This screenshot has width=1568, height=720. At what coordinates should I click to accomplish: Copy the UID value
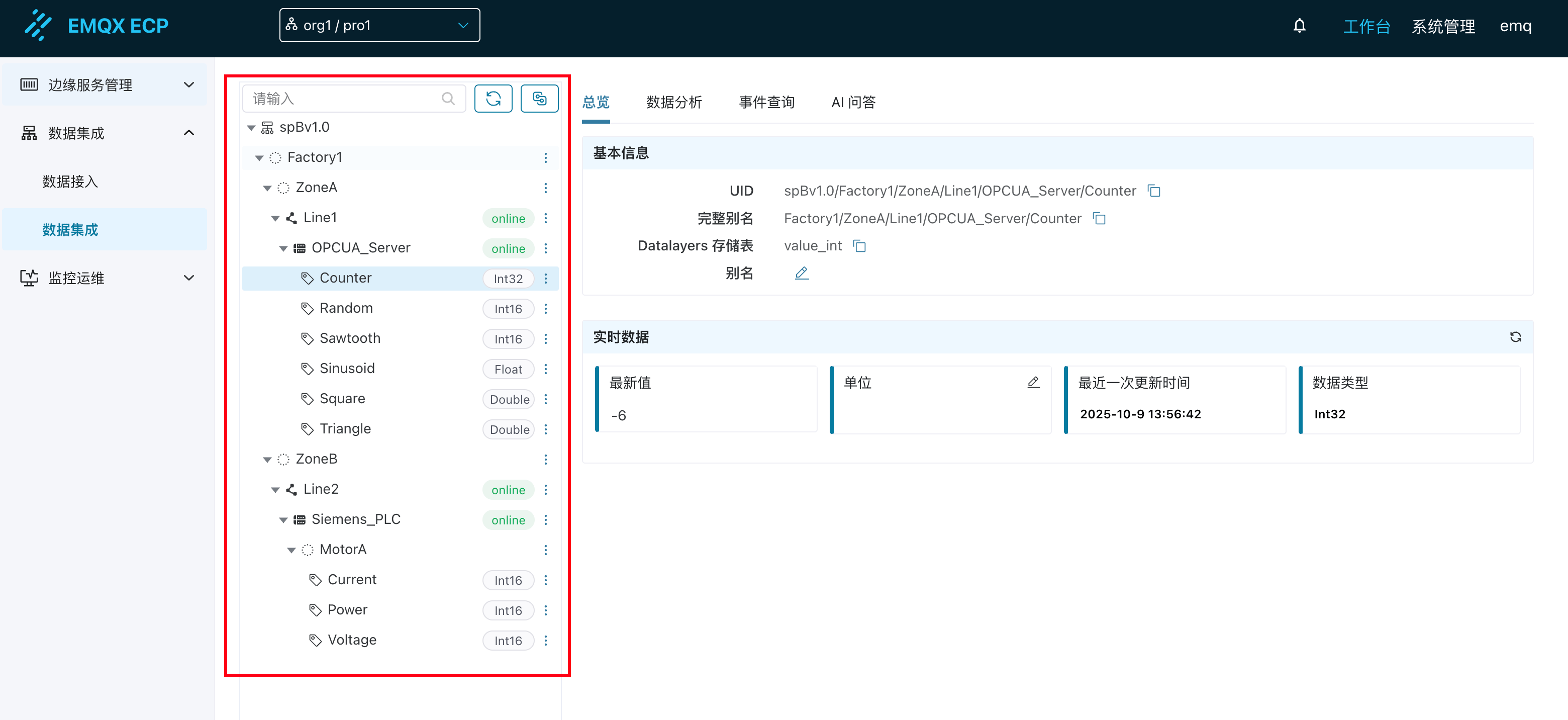click(x=1153, y=191)
